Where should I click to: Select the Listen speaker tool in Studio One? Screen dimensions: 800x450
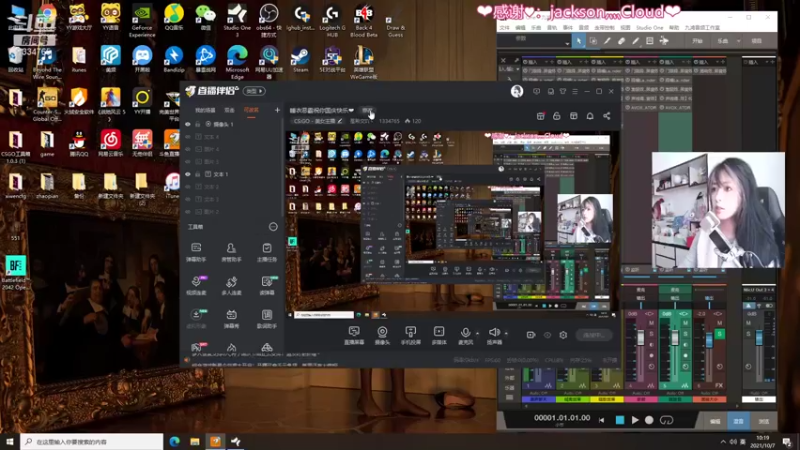664,41
